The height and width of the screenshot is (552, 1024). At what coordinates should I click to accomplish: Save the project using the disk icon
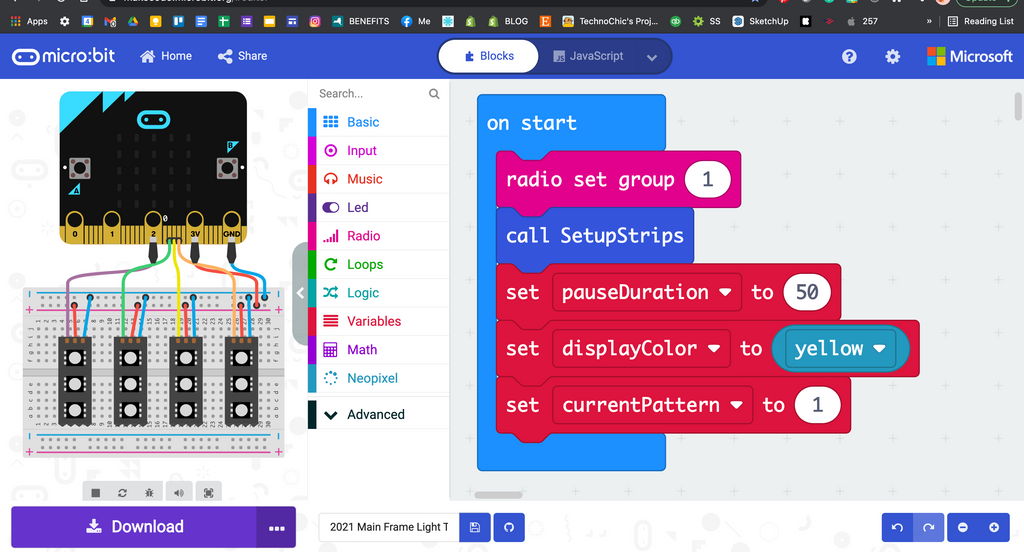[475, 527]
